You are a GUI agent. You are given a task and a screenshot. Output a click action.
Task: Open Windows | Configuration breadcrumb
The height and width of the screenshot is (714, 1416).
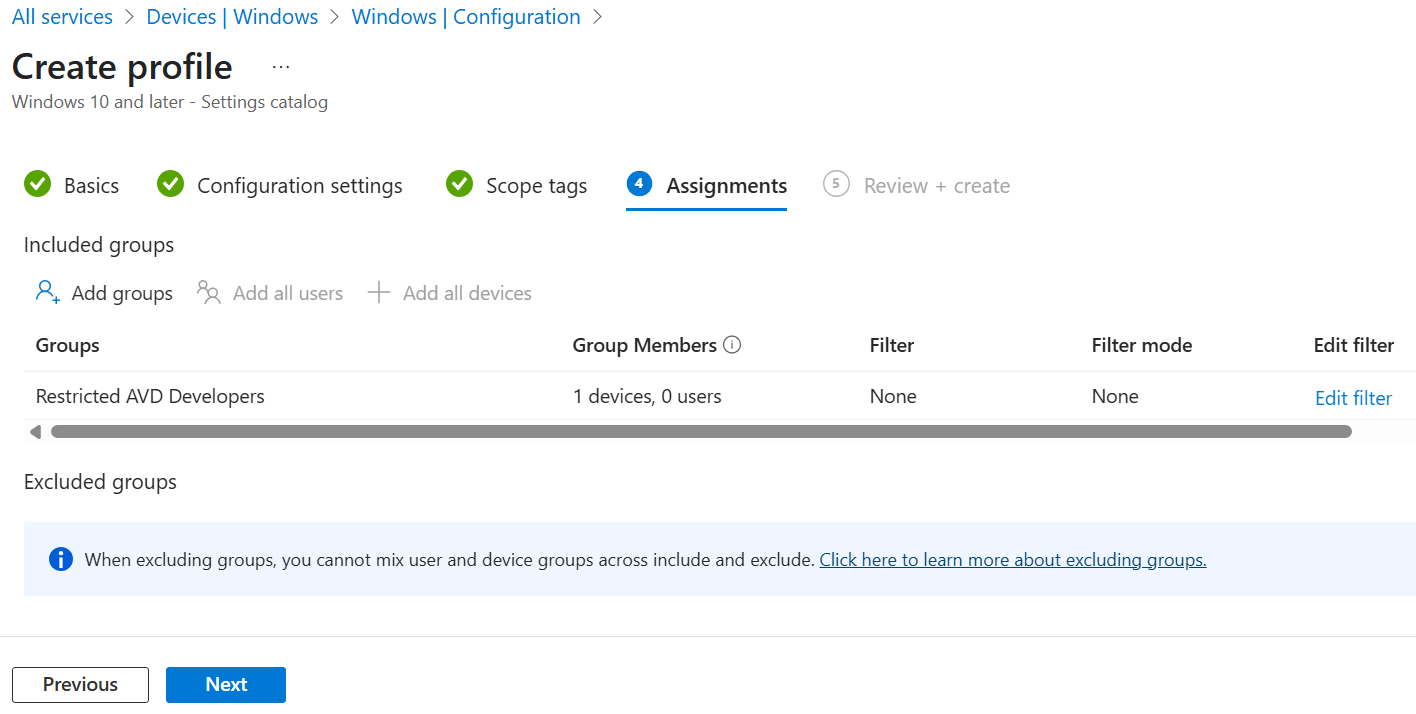[x=466, y=17]
